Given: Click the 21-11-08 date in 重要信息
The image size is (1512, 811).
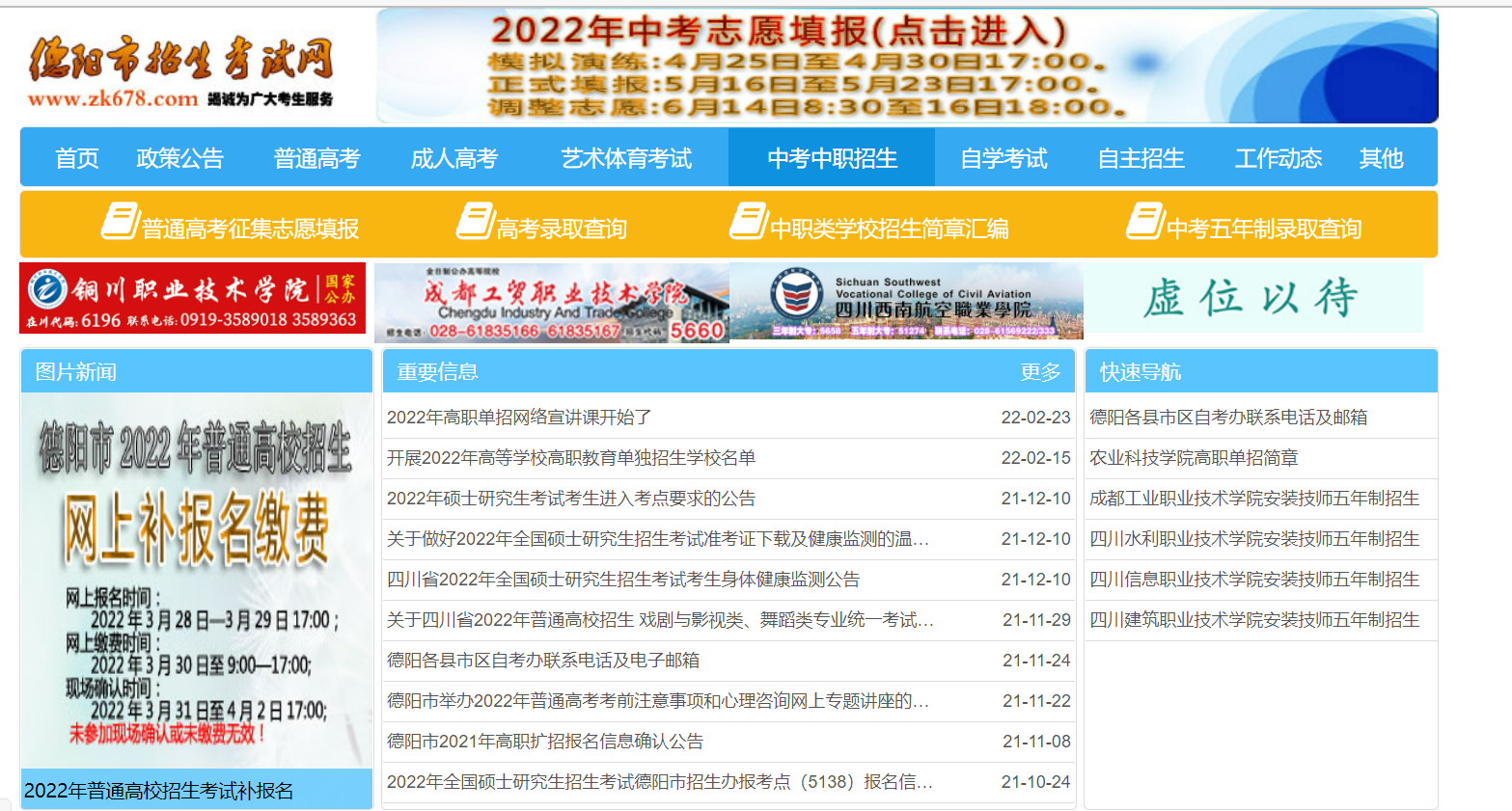Looking at the screenshot, I should (1036, 742).
